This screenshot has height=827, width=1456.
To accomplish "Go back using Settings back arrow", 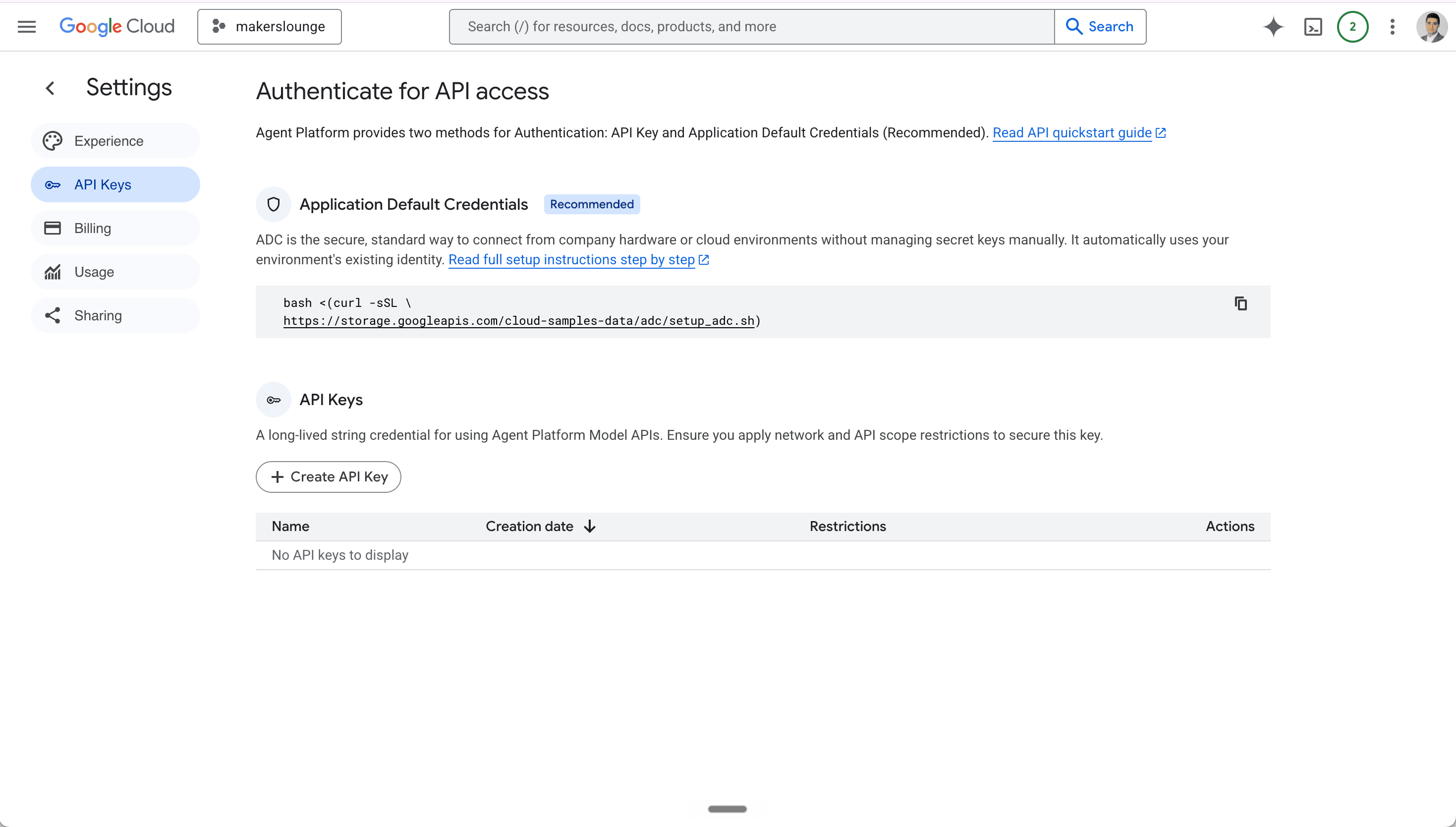I will coord(50,88).
